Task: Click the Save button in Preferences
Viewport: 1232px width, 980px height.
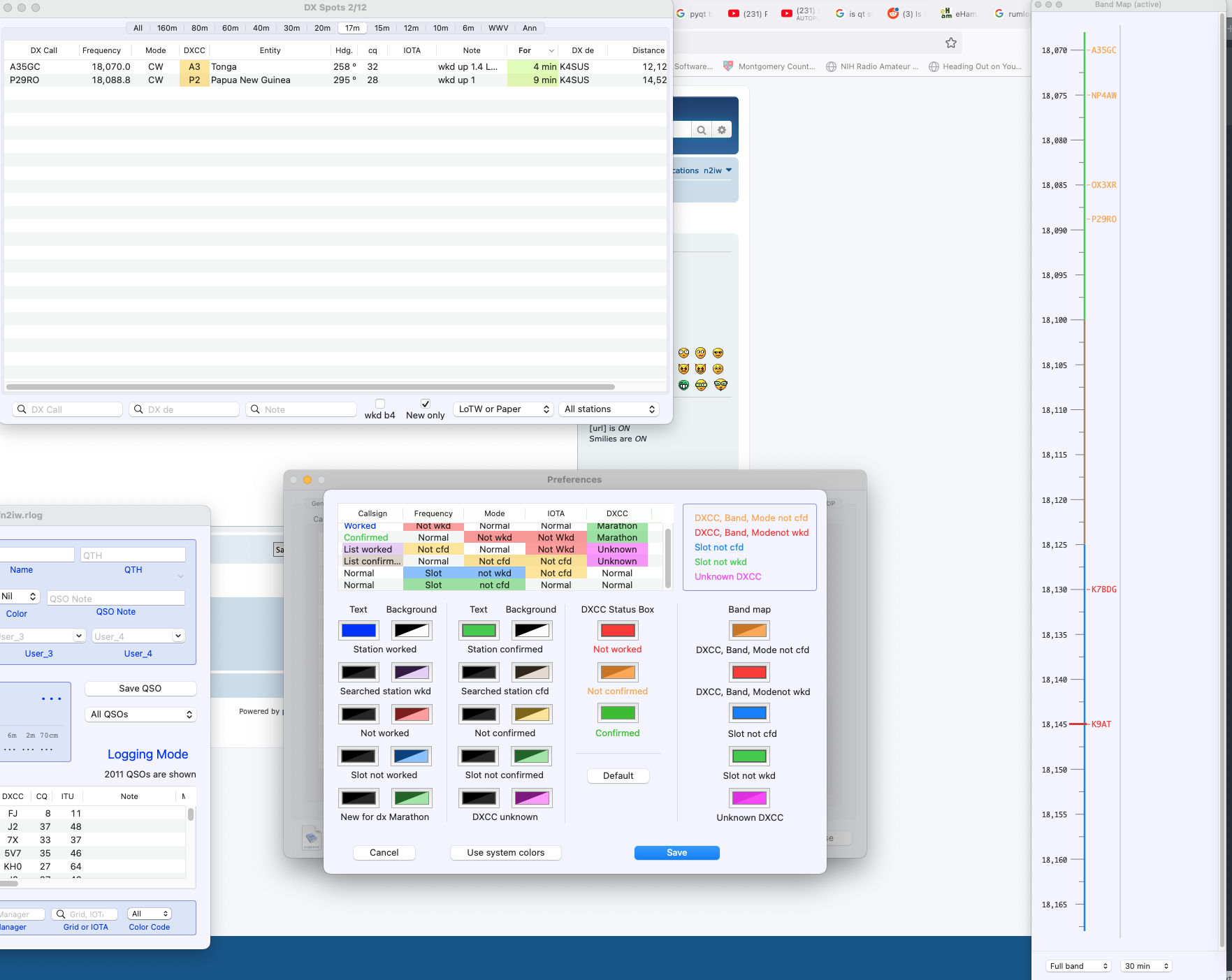Action: pos(676,853)
